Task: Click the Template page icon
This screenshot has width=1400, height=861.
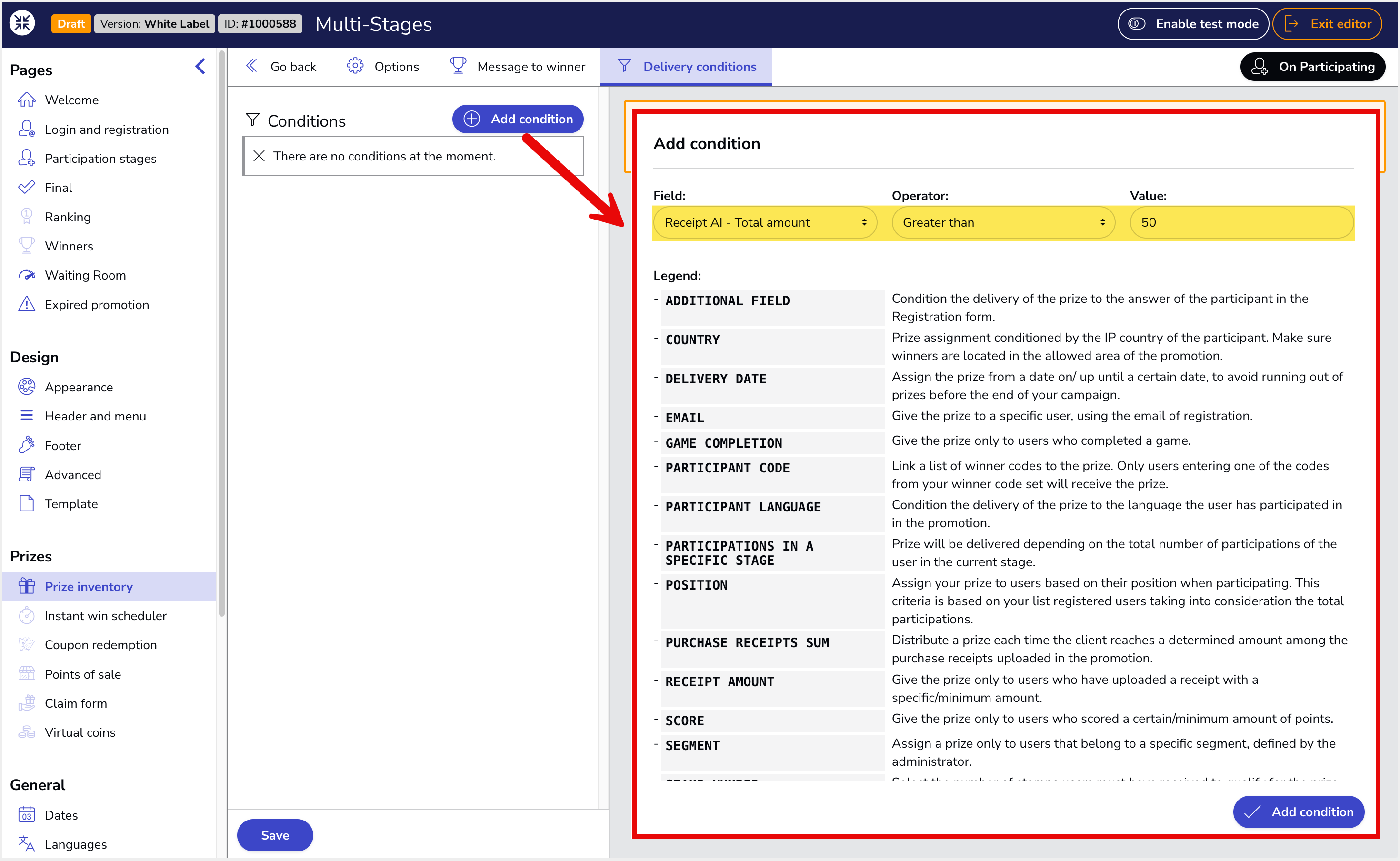Action: (26, 503)
